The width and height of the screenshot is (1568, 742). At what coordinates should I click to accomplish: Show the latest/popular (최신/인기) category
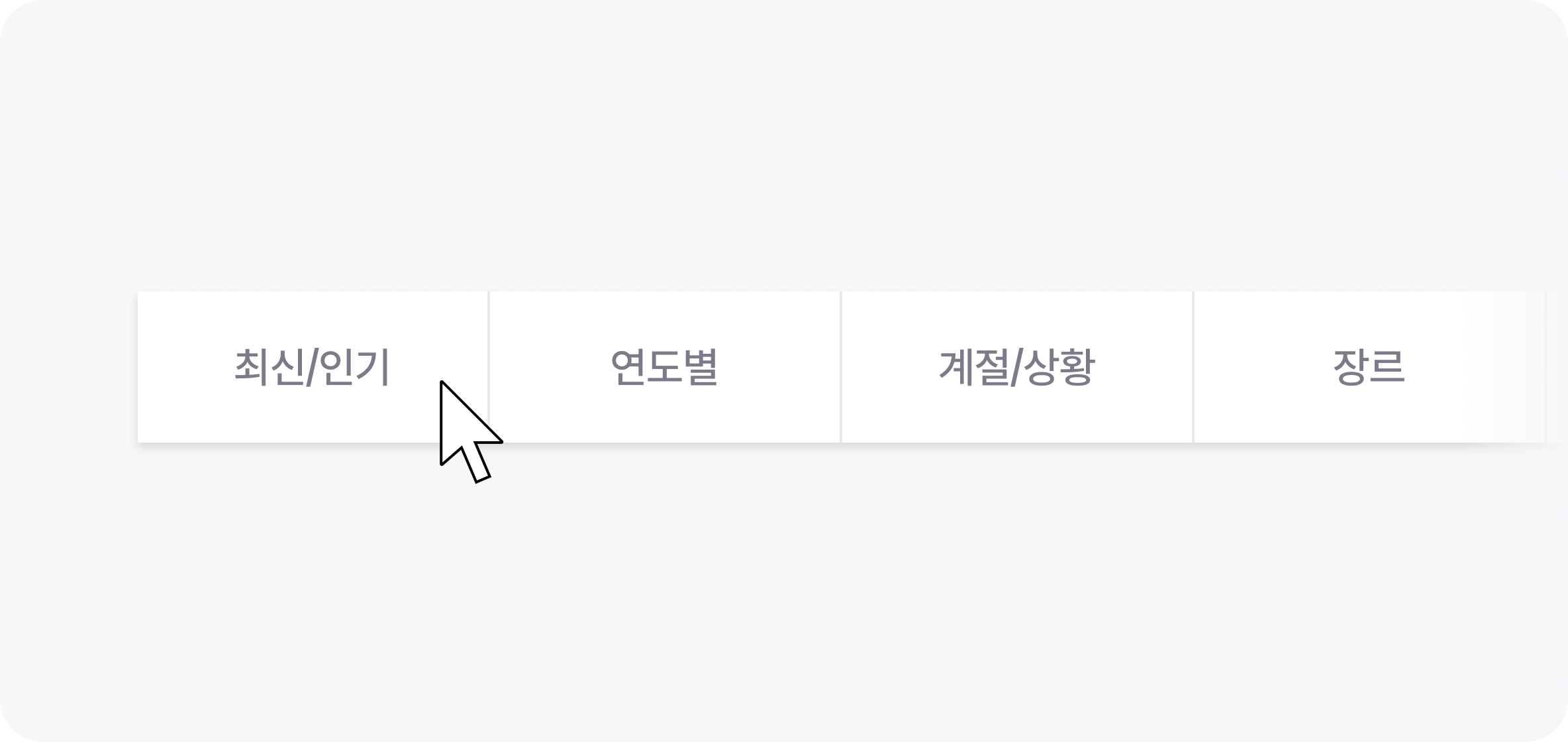point(312,367)
